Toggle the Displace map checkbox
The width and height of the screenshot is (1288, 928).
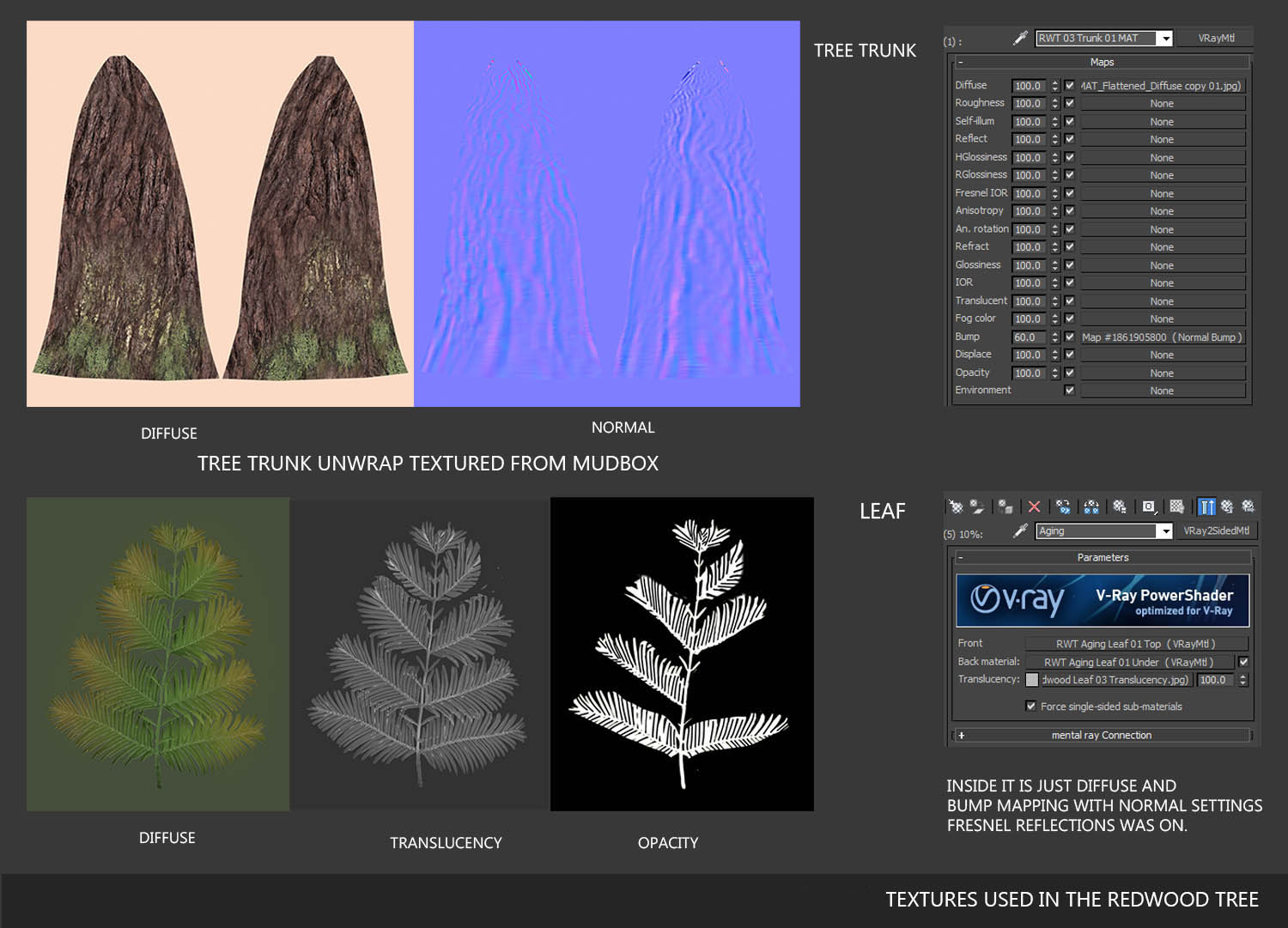pos(1069,355)
